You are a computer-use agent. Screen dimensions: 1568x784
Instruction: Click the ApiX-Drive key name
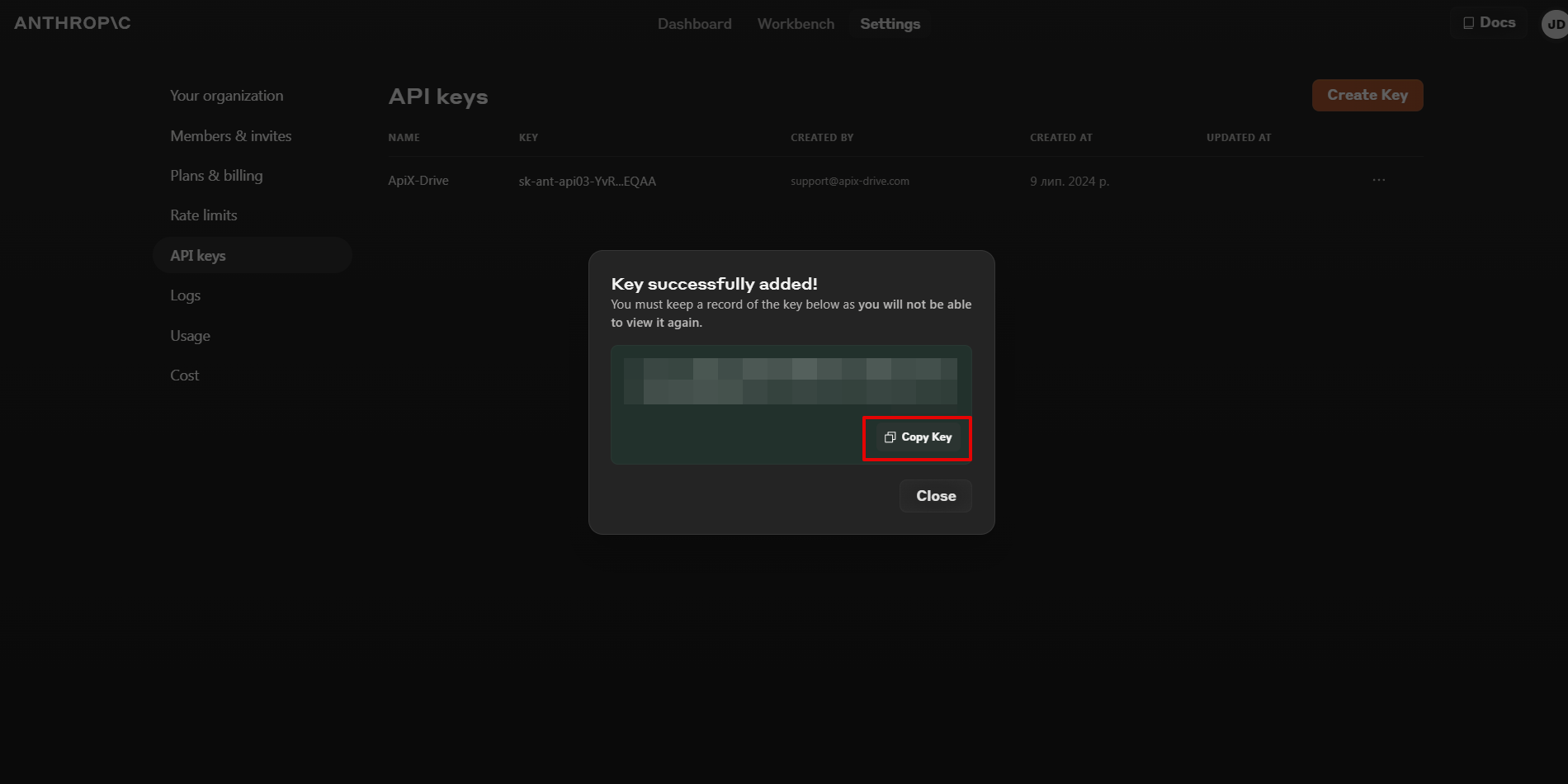click(418, 181)
